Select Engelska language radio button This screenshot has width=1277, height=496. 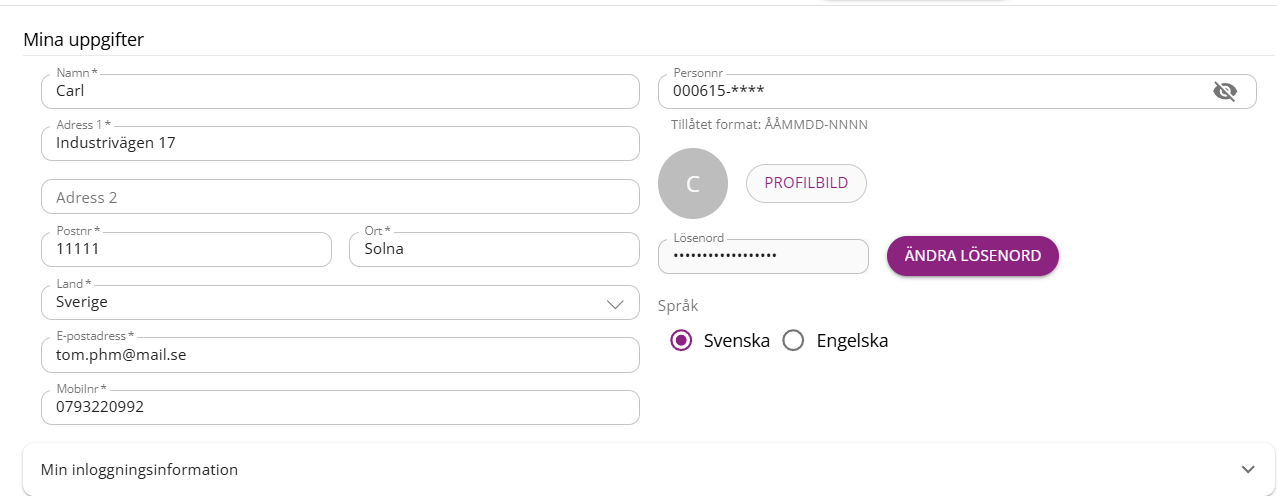793,341
